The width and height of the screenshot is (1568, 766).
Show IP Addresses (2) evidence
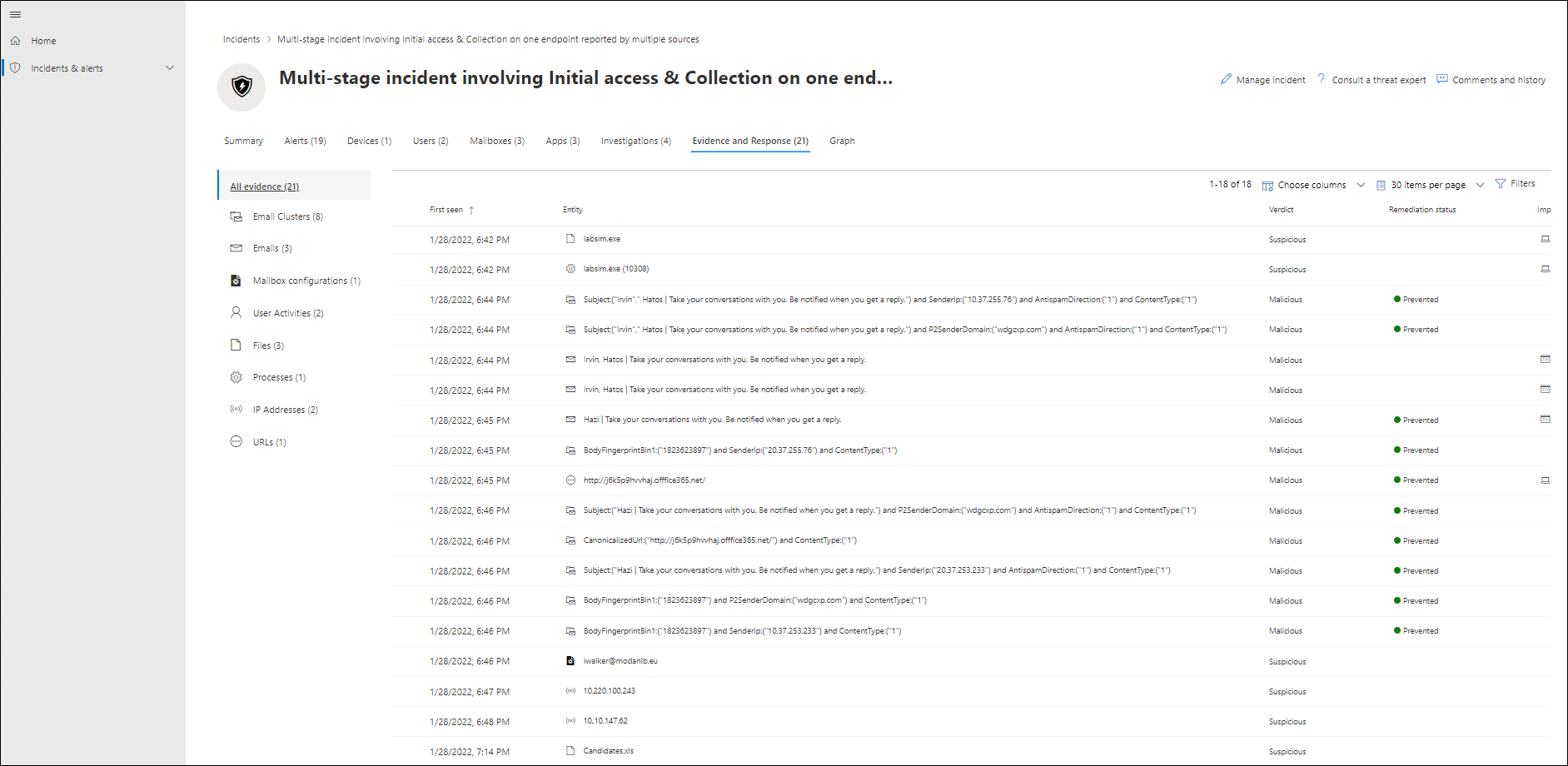pos(285,410)
